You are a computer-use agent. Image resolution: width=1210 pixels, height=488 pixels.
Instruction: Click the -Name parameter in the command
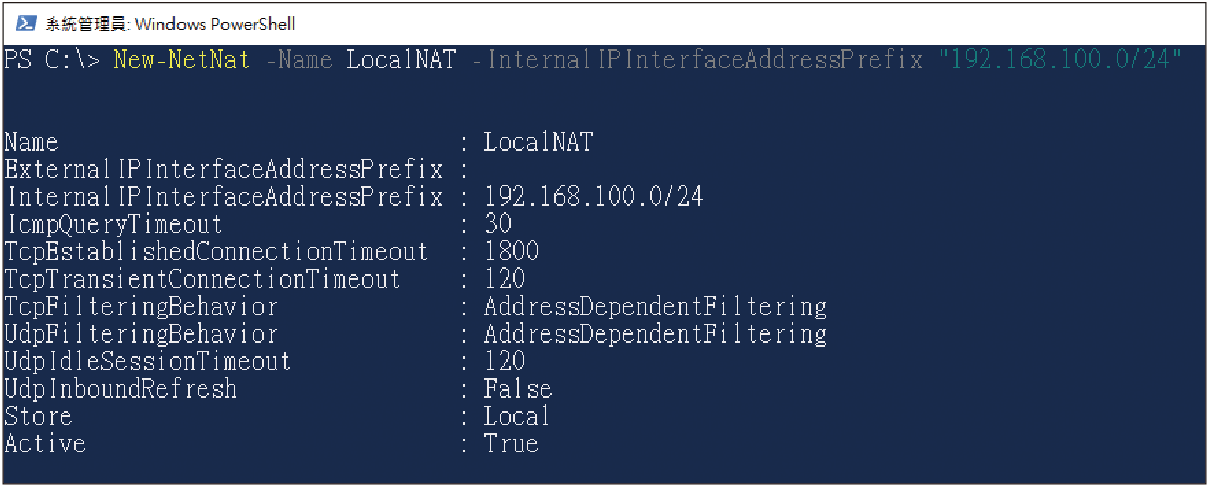click(299, 59)
